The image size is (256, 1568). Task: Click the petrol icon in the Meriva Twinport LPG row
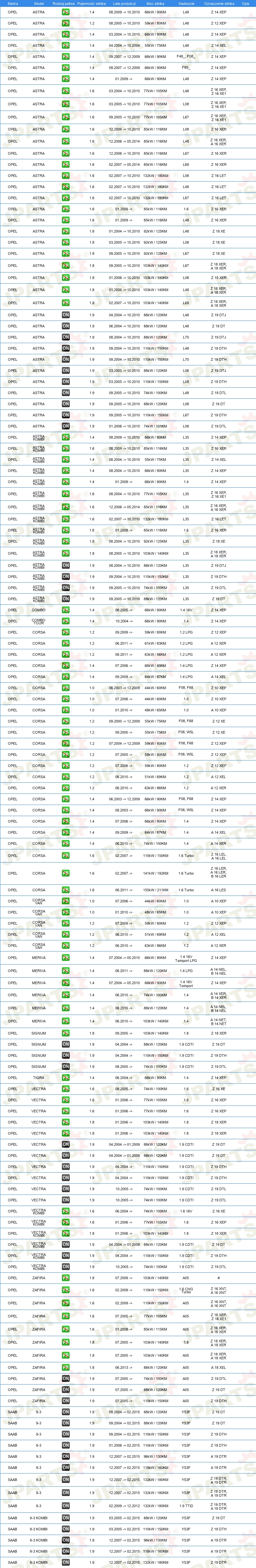pos(66,958)
